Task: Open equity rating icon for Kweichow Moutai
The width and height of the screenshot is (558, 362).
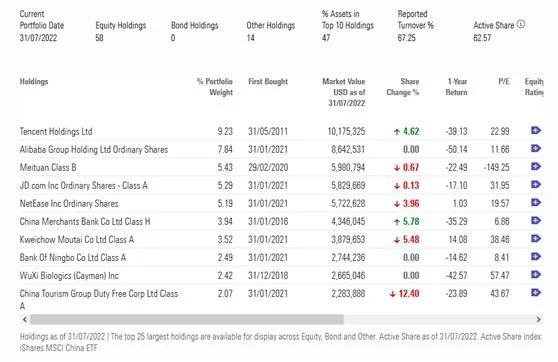Action: [x=536, y=238]
